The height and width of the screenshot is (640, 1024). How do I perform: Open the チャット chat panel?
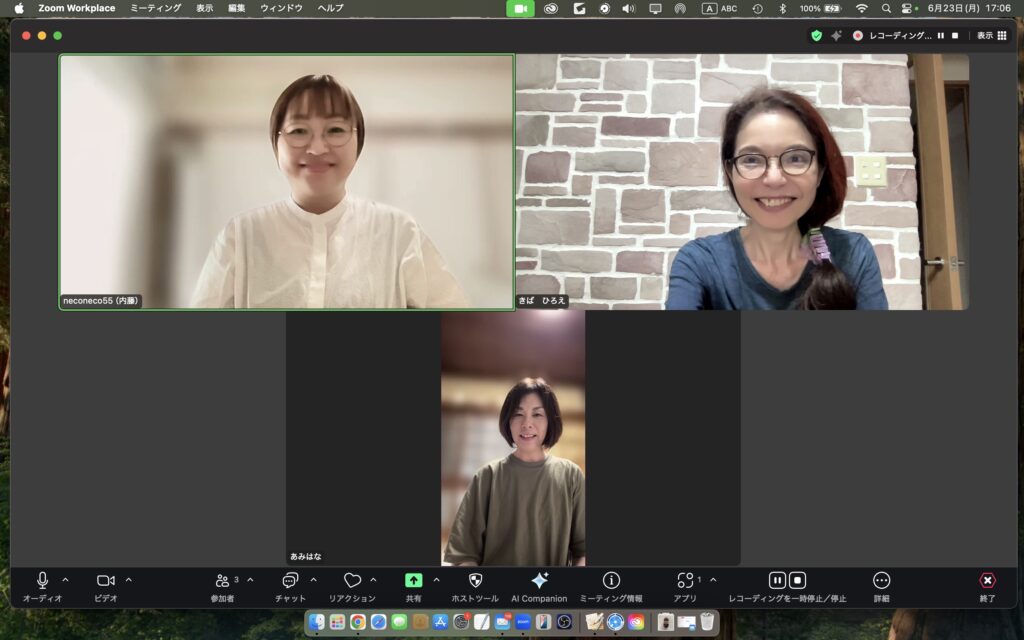tap(290, 581)
